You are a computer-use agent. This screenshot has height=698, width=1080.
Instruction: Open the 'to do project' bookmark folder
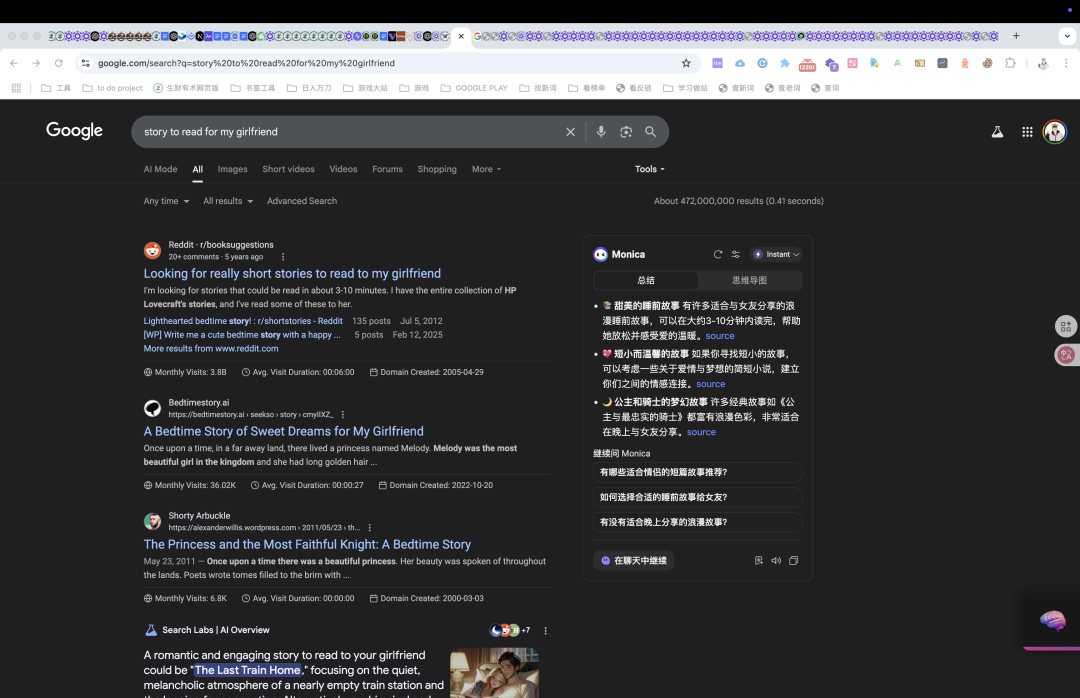(112, 88)
